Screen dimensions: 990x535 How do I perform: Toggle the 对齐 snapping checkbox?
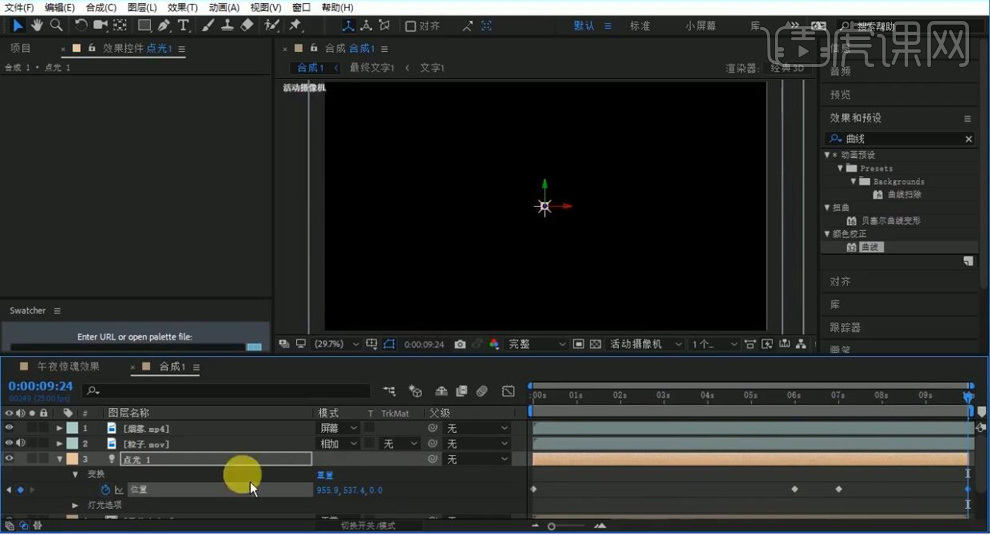point(411,26)
